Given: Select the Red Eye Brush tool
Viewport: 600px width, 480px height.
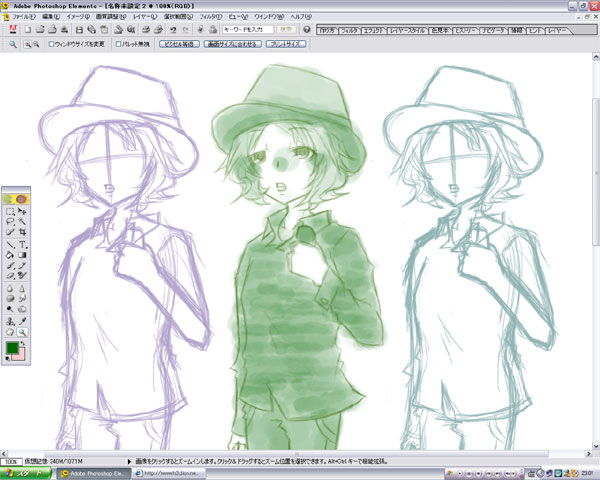Looking at the screenshot, I should point(22,276).
